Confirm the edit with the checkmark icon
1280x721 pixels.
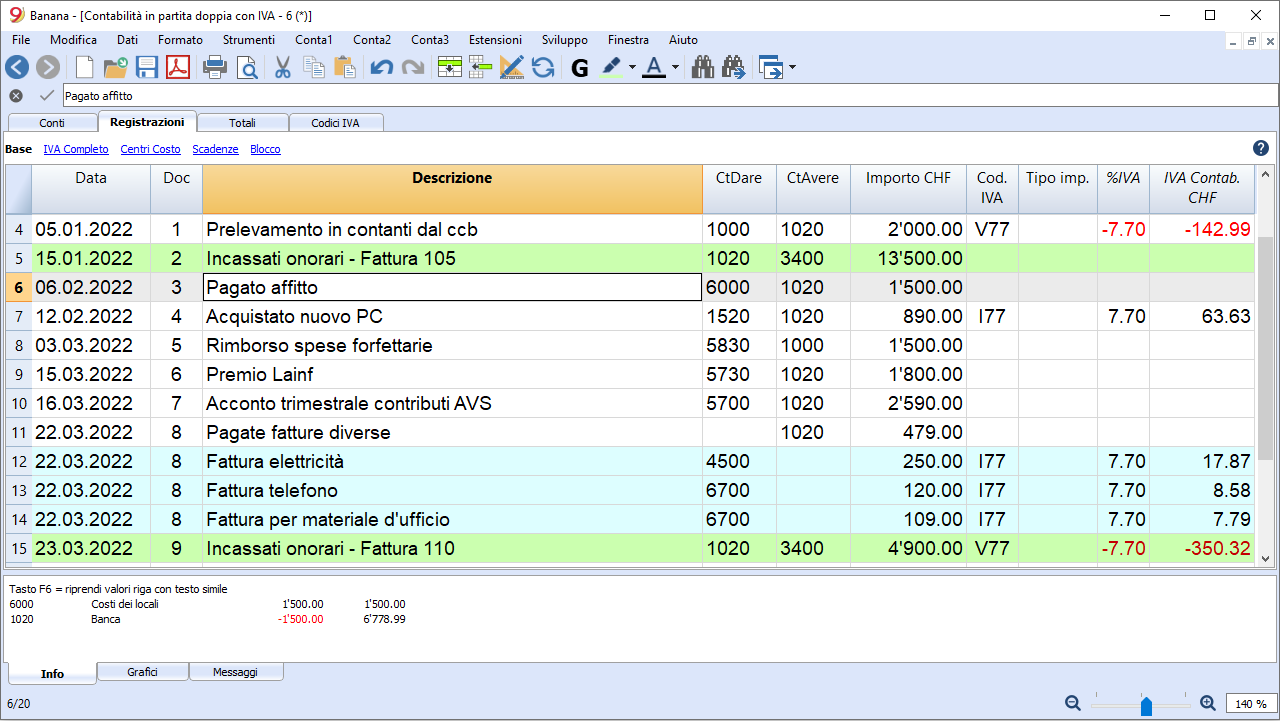point(46,95)
